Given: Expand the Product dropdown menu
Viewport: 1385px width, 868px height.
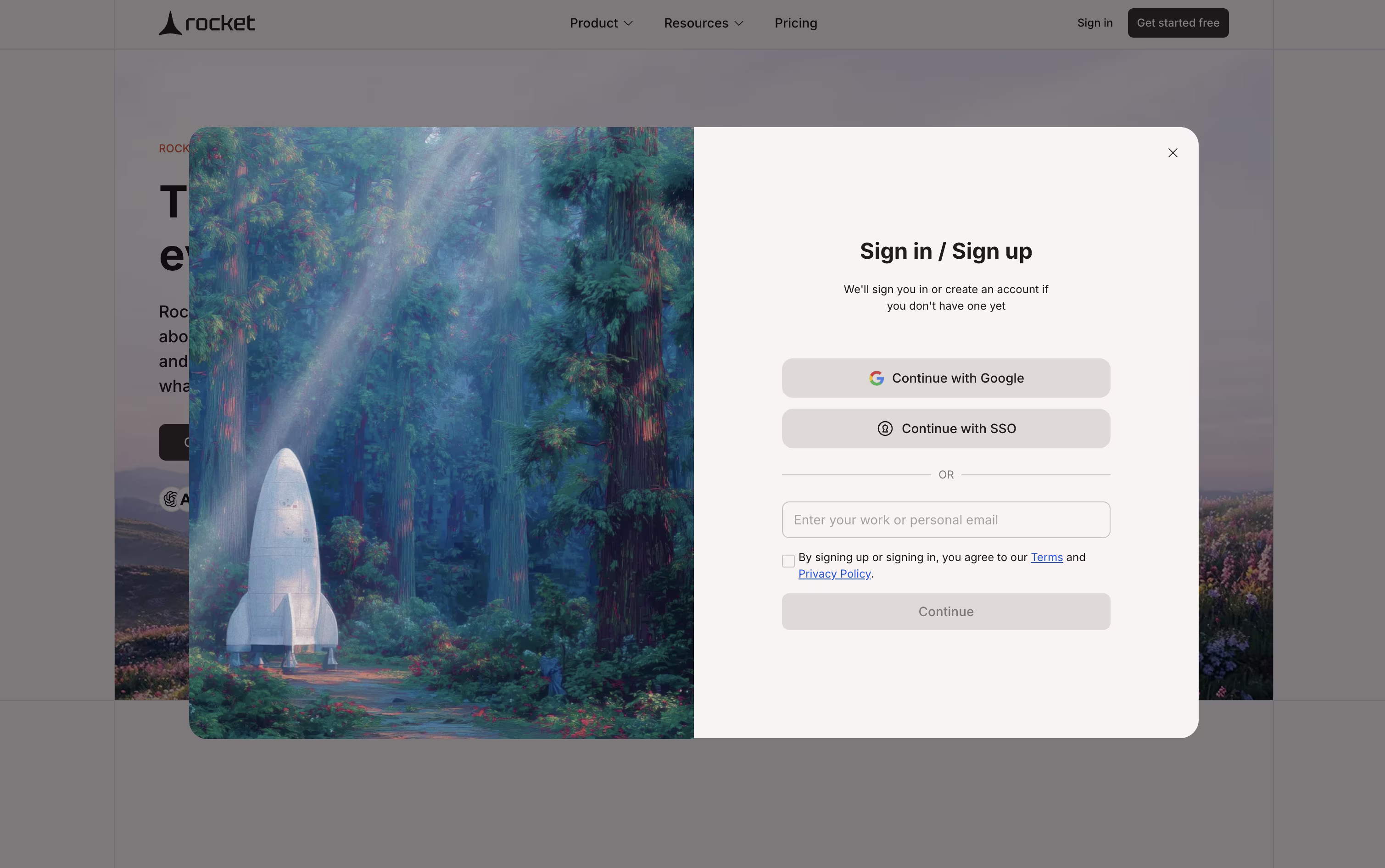Looking at the screenshot, I should (x=601, y=23).
